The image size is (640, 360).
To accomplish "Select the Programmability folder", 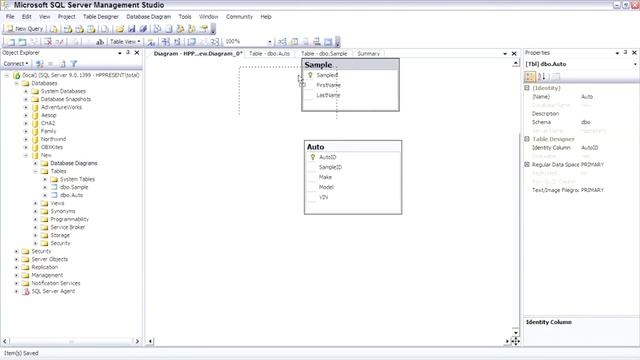I will 69,219.
